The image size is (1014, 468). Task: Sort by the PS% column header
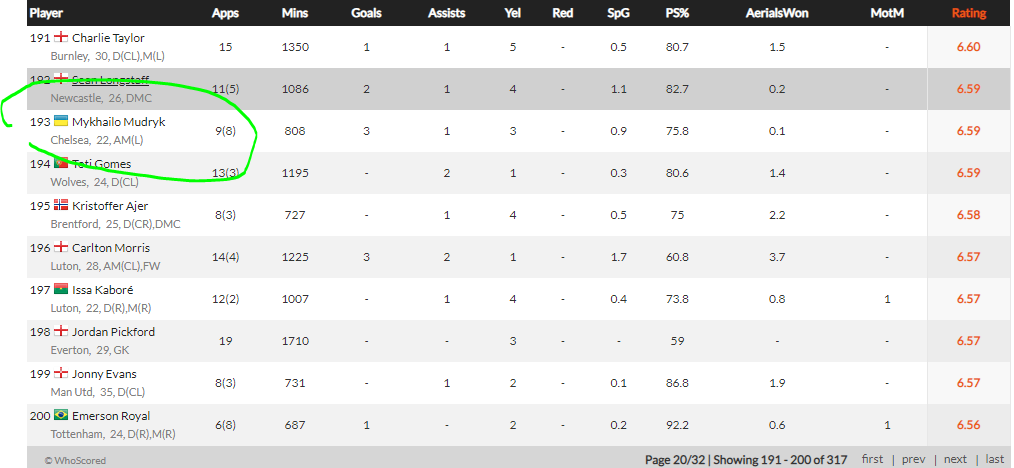pos(677,14)
